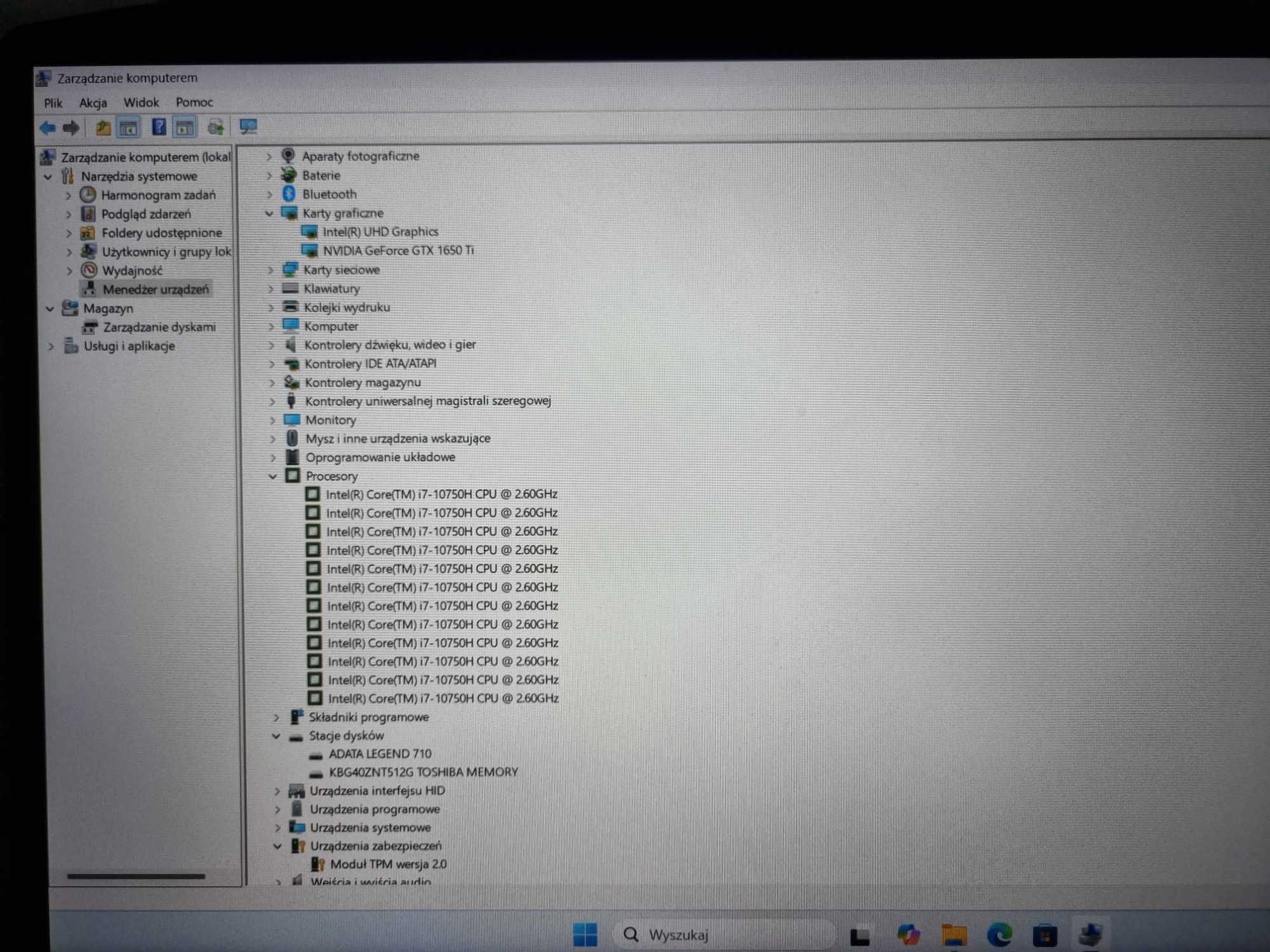Image resolution: width=1270 pixels, height=952 pixels.
Task: Click the Aparaty fotograficzne camera icon
Action: pos(288,155)
